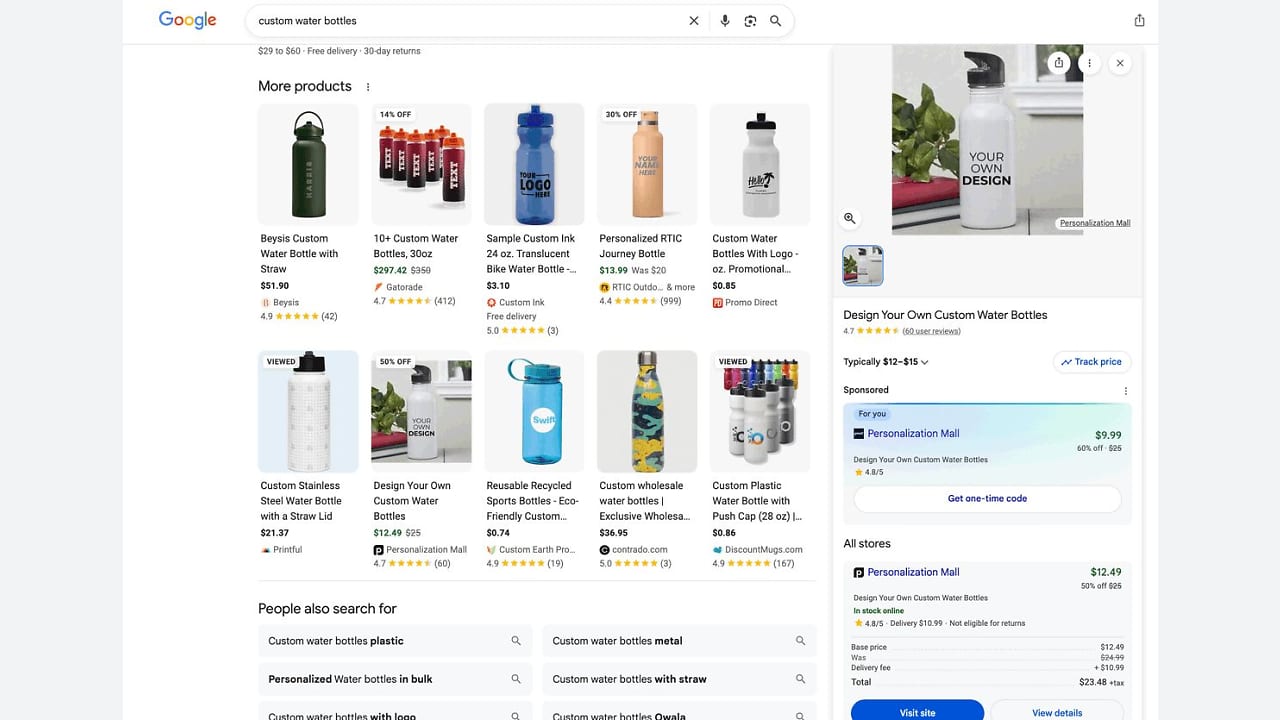The height and width of the screenshot is (720, 1280).
Task: Click Personalization Mall name under All stores
Action: pos(913,573)
